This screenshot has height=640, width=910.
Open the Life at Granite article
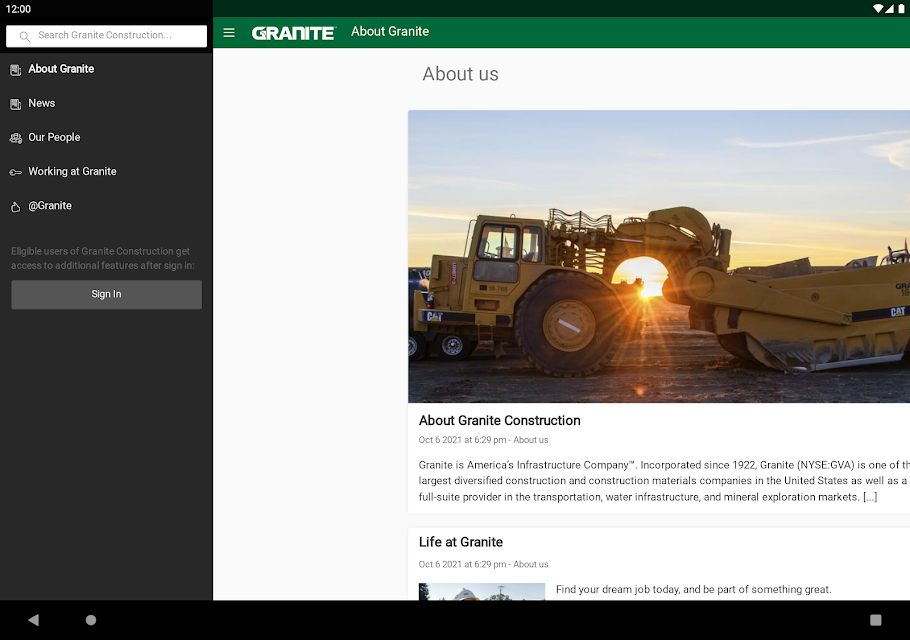[461, 542]
